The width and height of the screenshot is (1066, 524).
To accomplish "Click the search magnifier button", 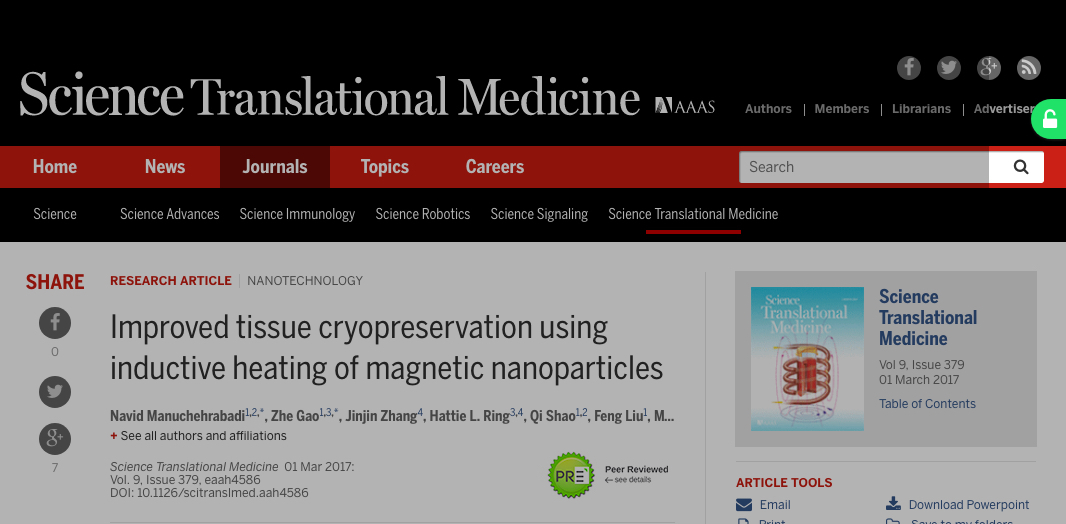I will tap(1020, 167).
